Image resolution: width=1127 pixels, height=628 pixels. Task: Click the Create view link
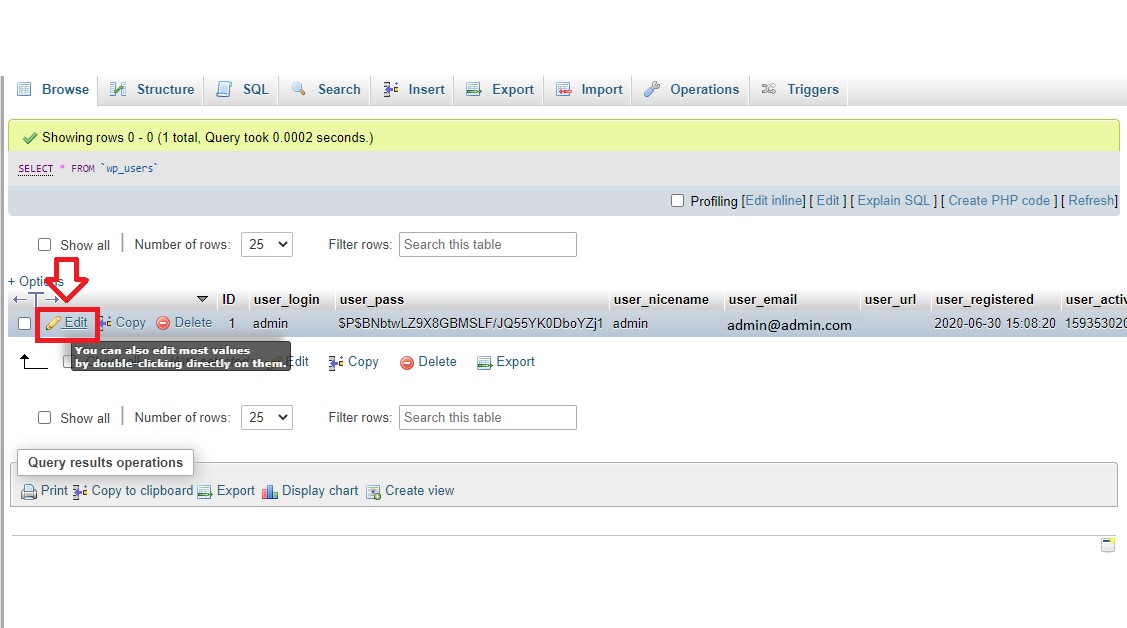pyautogui.click(x=420, y=490)
